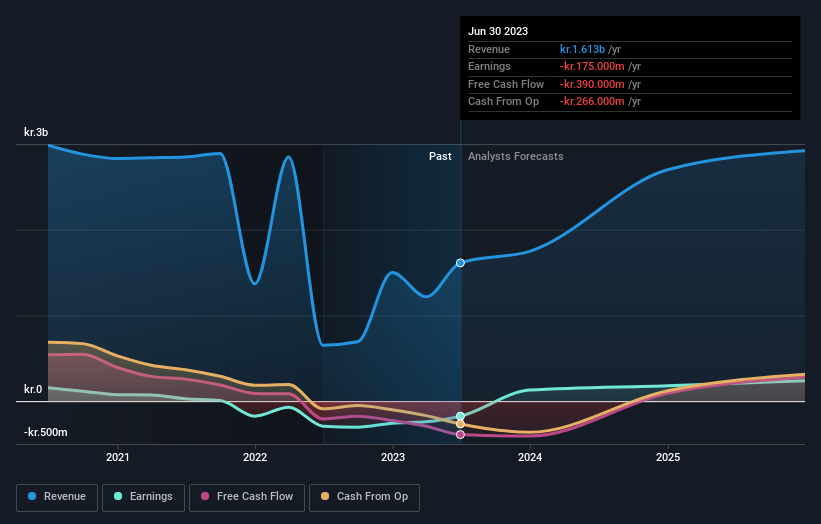821x524 pixels.
Task: Click the kr.3b y-axis label
Action: pyautogui.click(x=36, y=132)
